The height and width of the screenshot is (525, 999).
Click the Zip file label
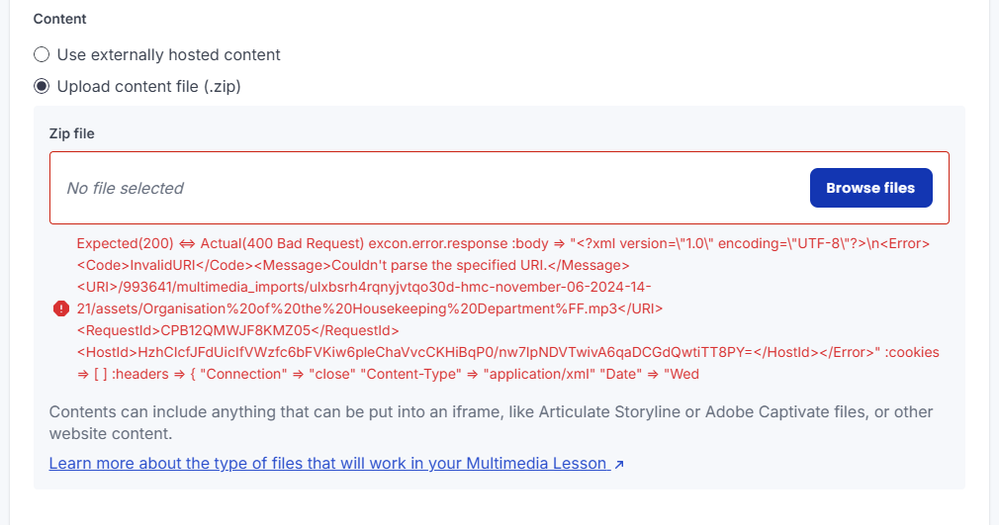pyautogui.click(x=72, y=133)
